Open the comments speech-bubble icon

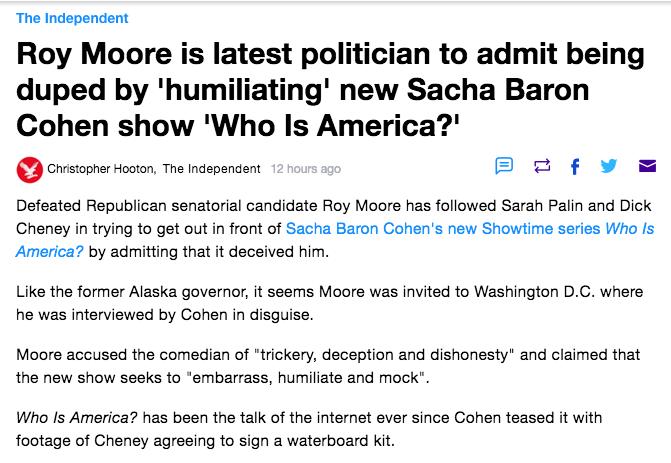click(x=504, y=166)
